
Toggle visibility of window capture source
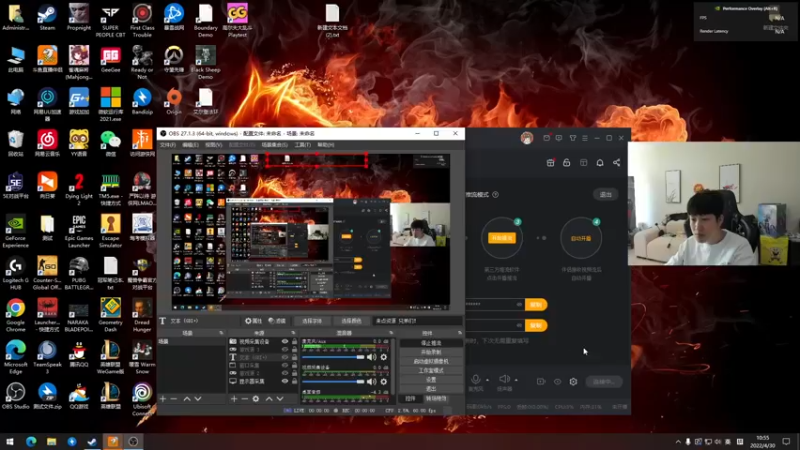[285, 365]
